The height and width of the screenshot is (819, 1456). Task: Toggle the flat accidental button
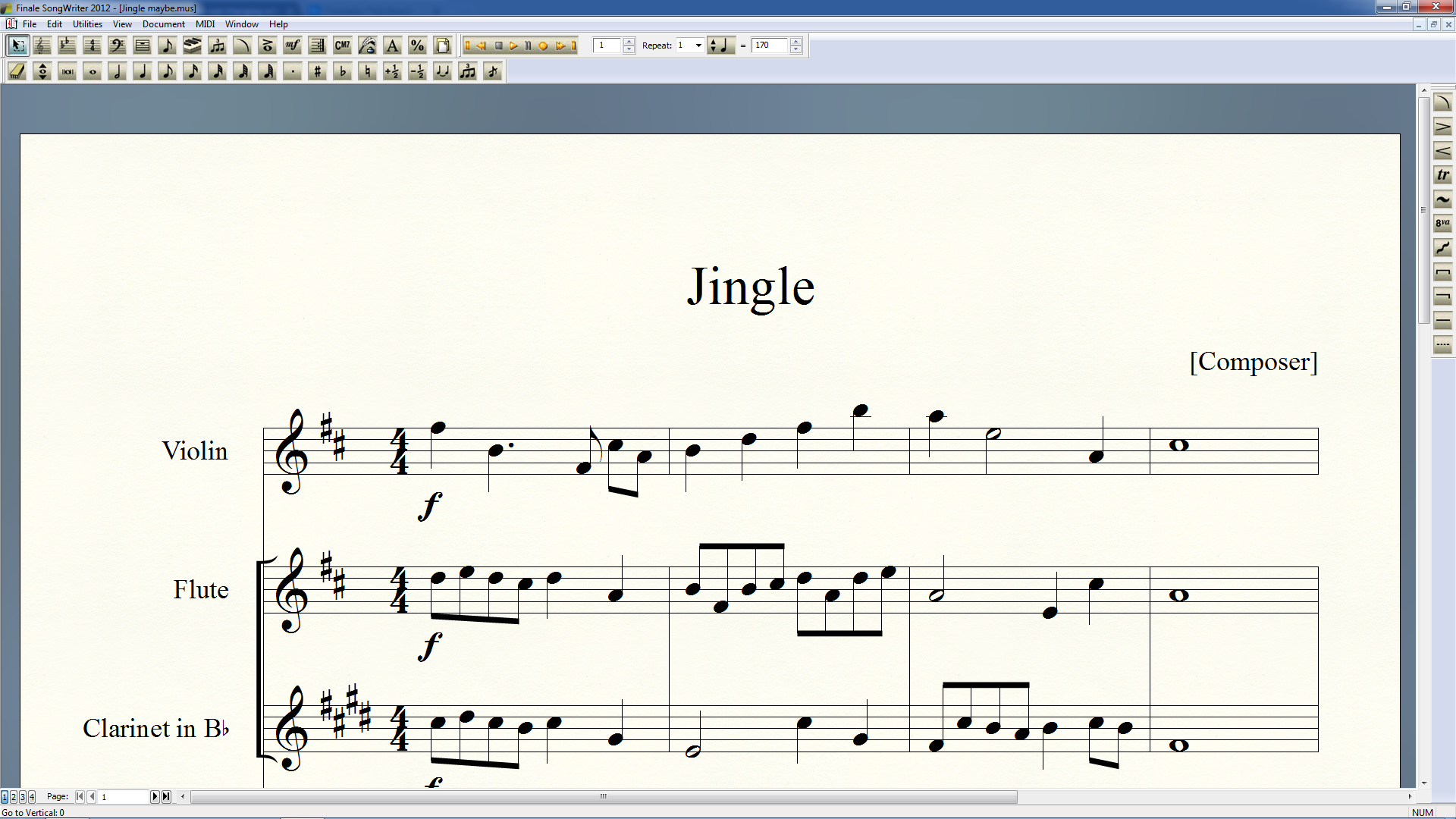pos(342,72)
